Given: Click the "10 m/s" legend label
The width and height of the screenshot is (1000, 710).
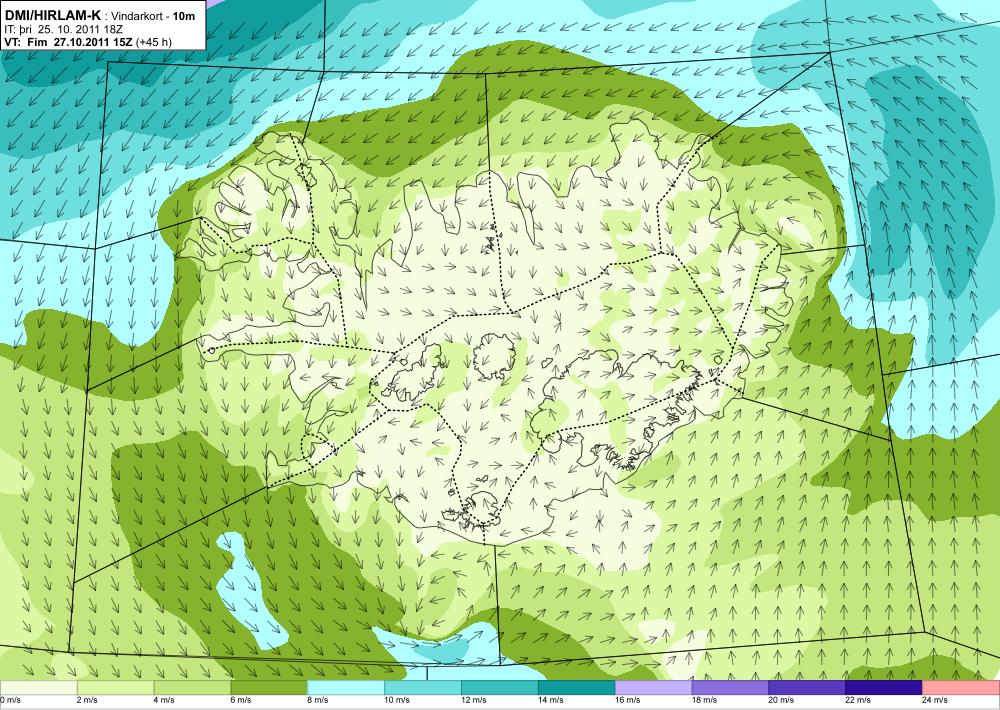Looking at the screenshot, I should coord(397,700).
